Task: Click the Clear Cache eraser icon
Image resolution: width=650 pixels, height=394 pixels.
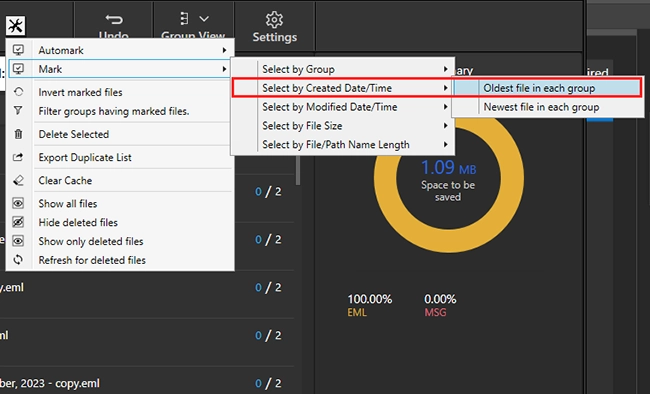Action: (18, 180)
